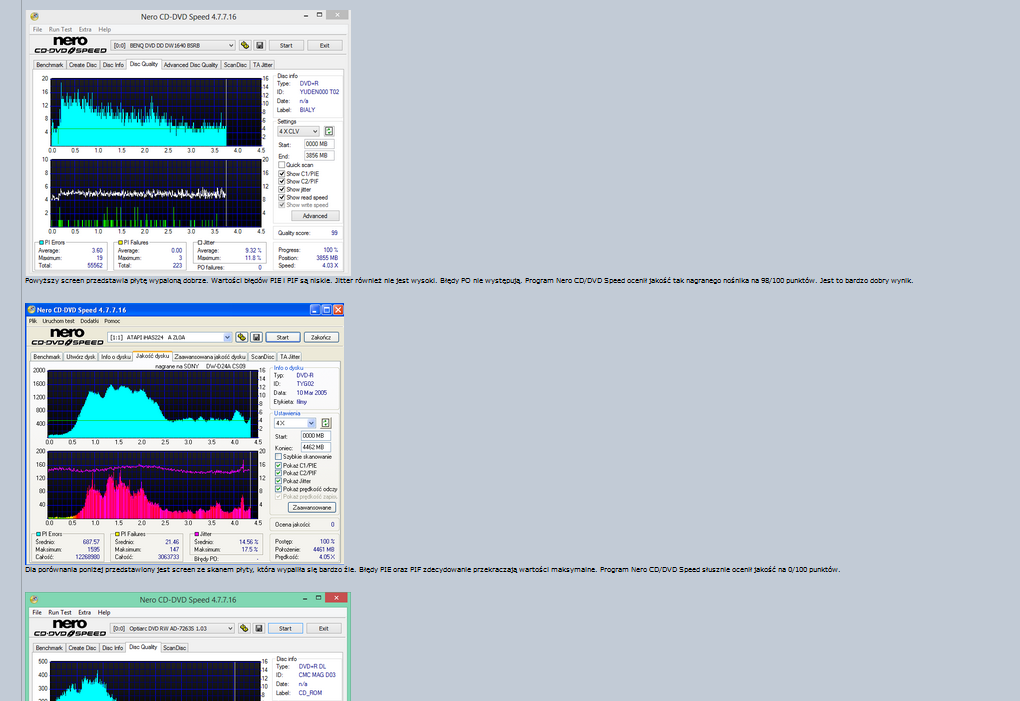Click floppy save icon in Optiarc window

click(259, 628)
